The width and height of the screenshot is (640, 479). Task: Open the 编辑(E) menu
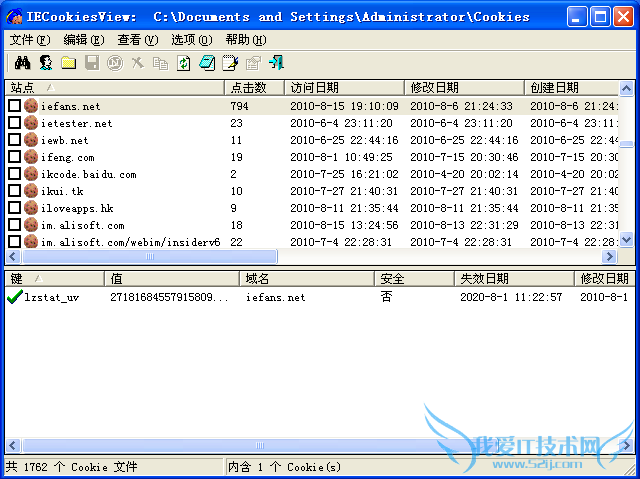(x=84, y=40)
